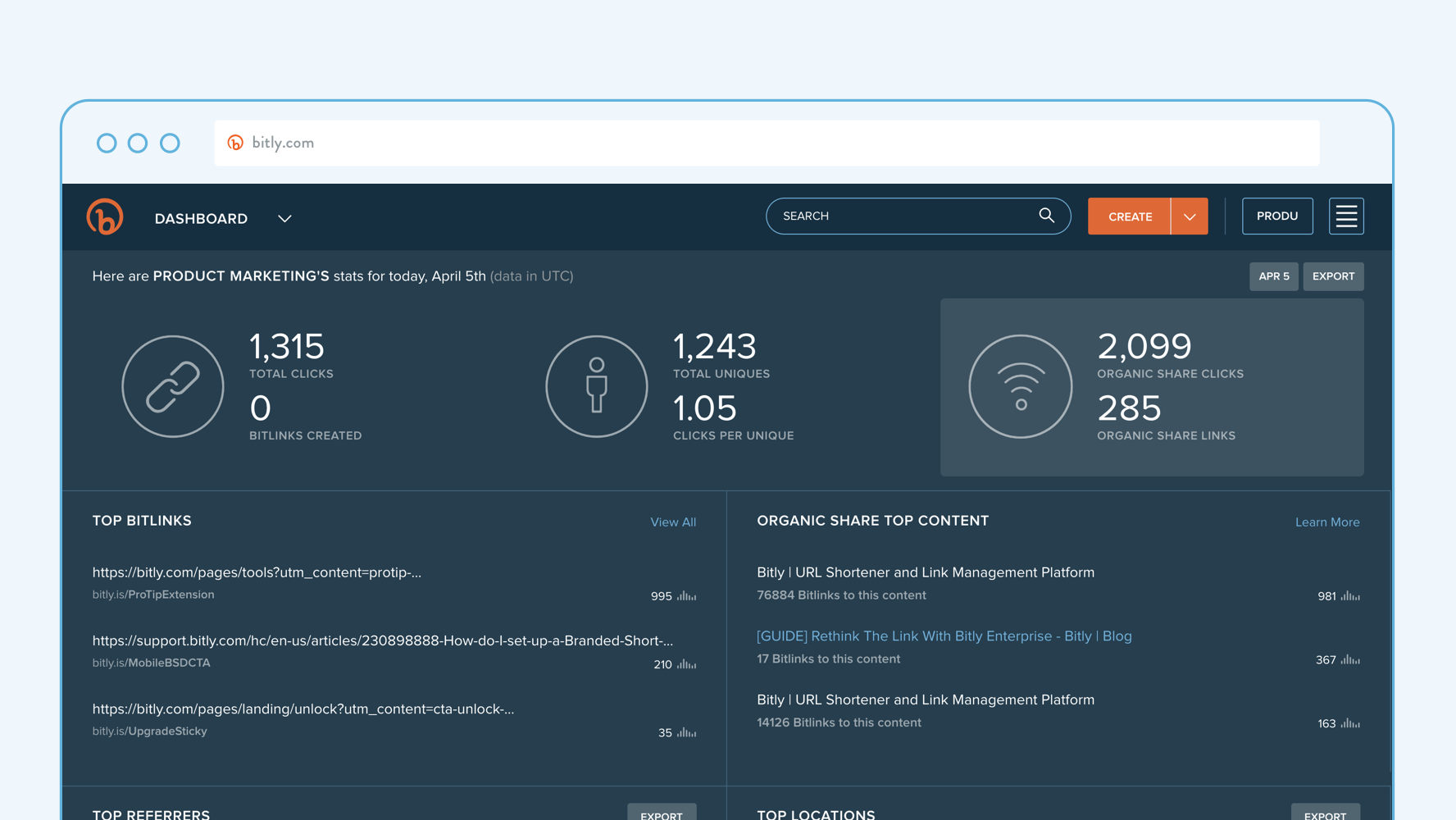Open the bitly.com/pages/landing/unlock link
This screenshot has width=1456, height=820.
[303, 708]
